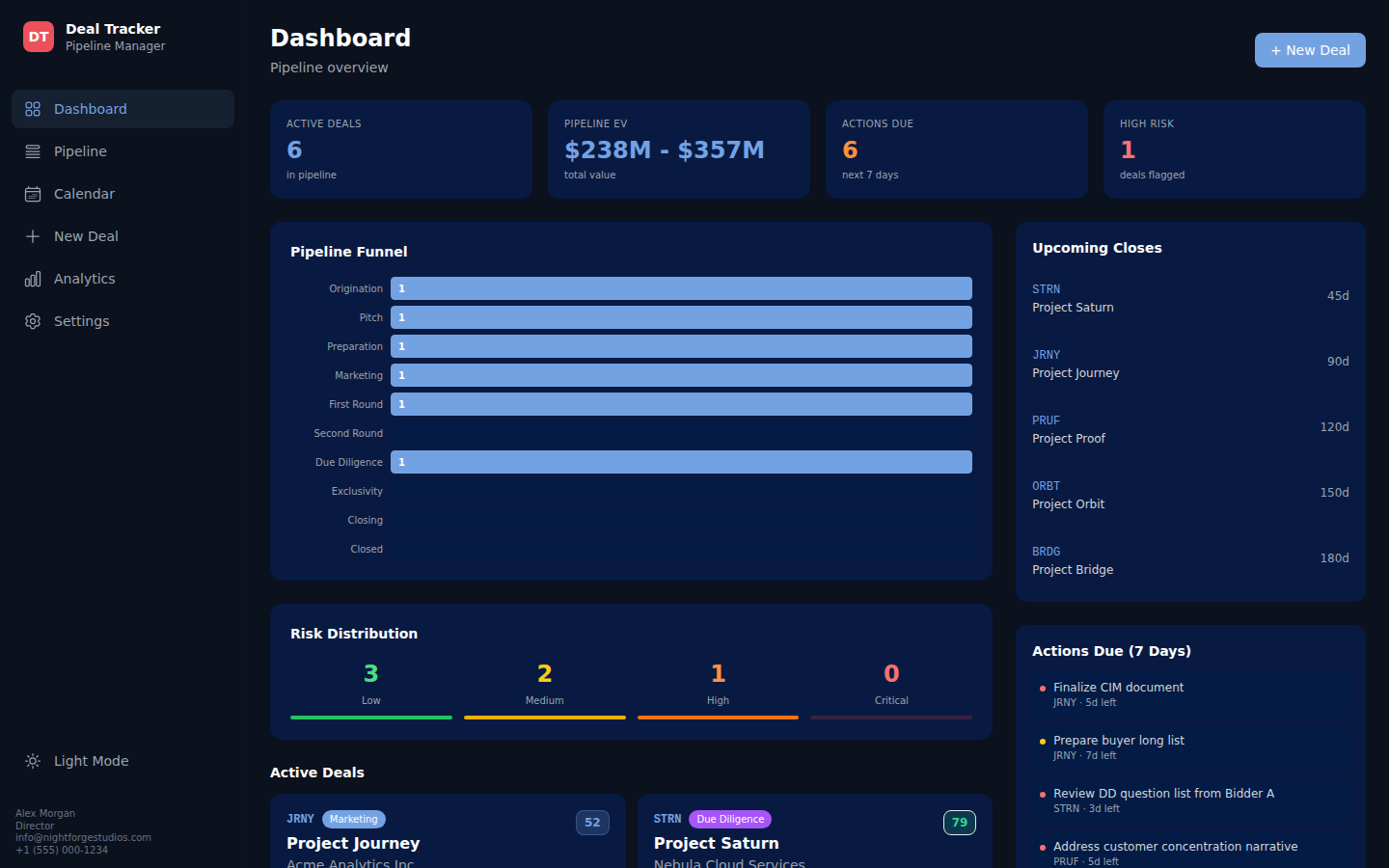Click the Settings gear icon
Viewport: 1389px width, 868px height.
33,321
